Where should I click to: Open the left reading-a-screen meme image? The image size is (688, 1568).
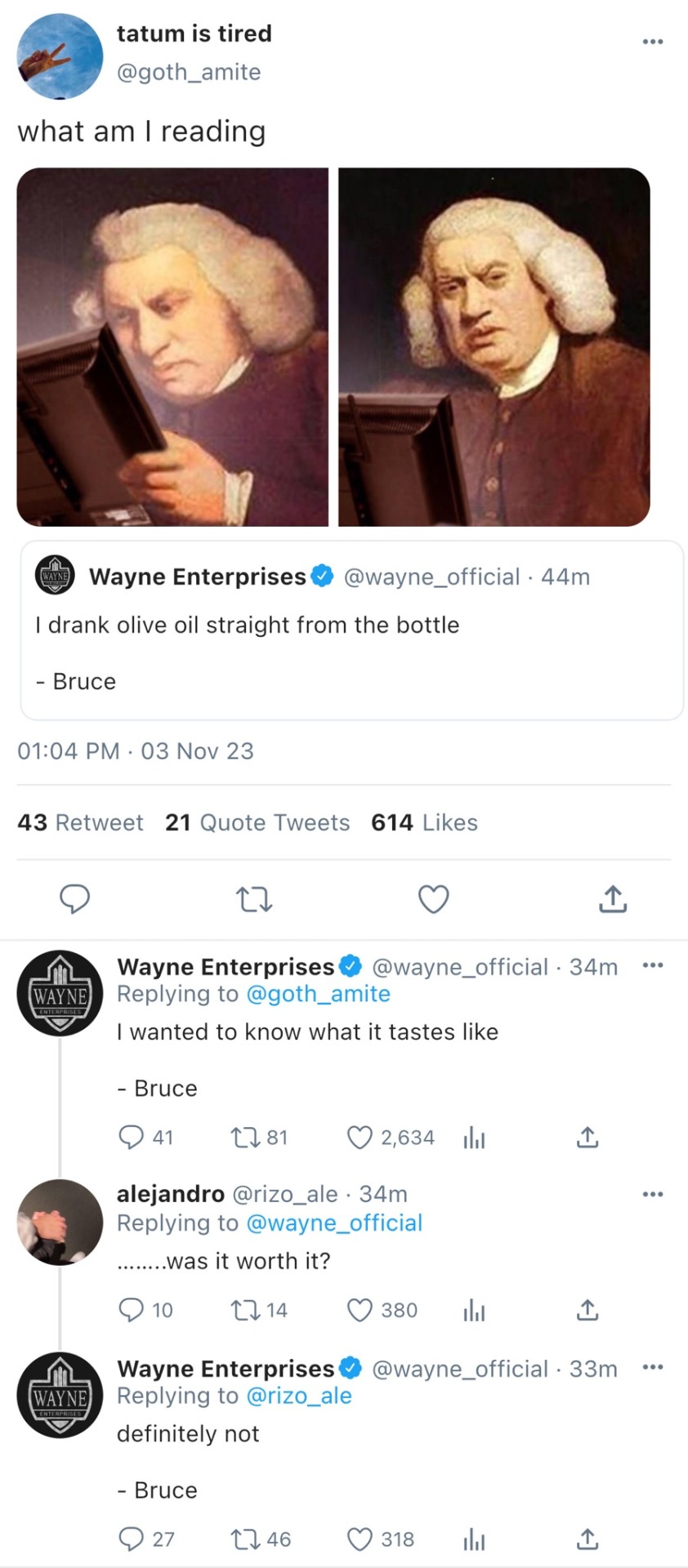[172, 347]
